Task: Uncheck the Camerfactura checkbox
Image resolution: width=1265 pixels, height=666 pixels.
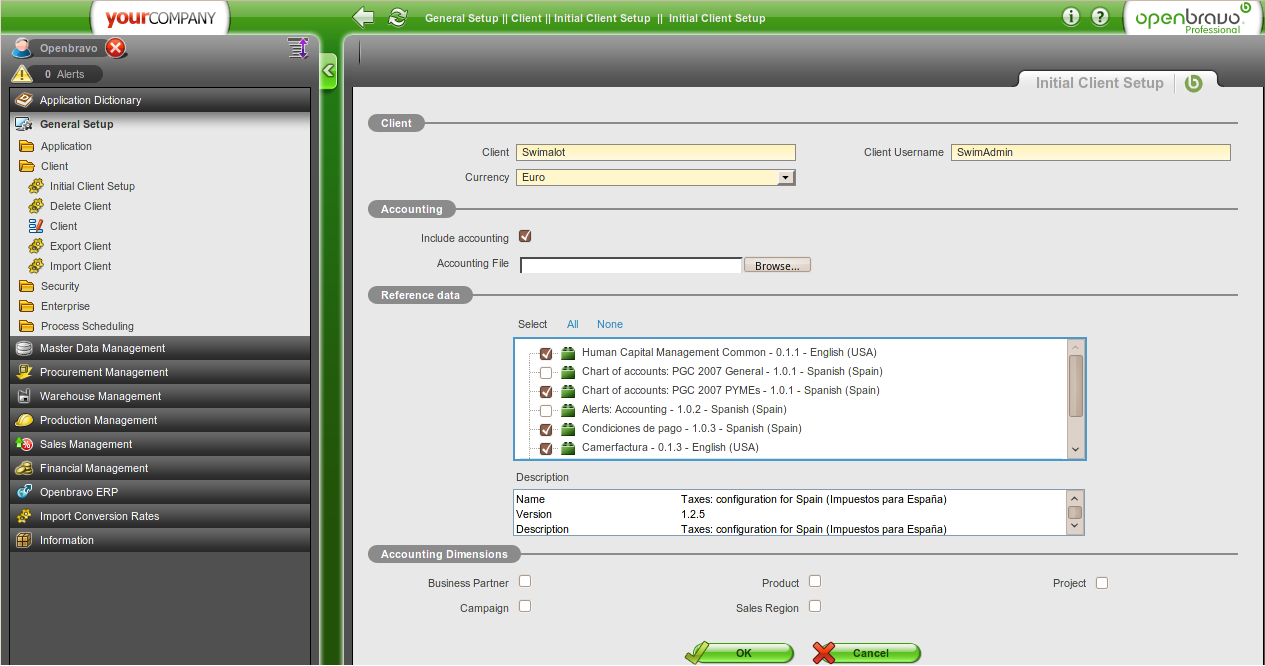Action: pyautogui.click(x=546, y=448)
